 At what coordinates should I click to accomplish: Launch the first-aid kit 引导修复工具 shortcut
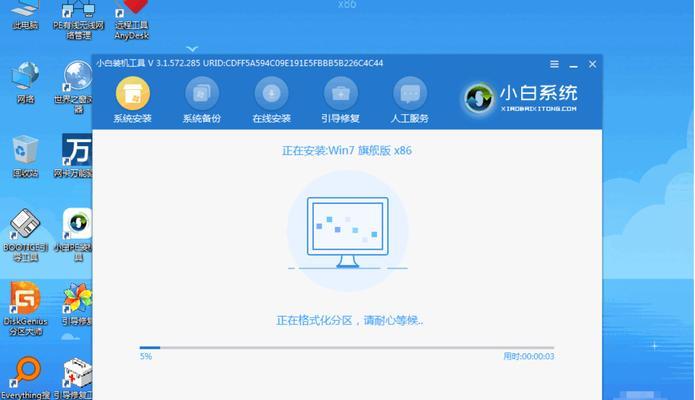[74, 378]
